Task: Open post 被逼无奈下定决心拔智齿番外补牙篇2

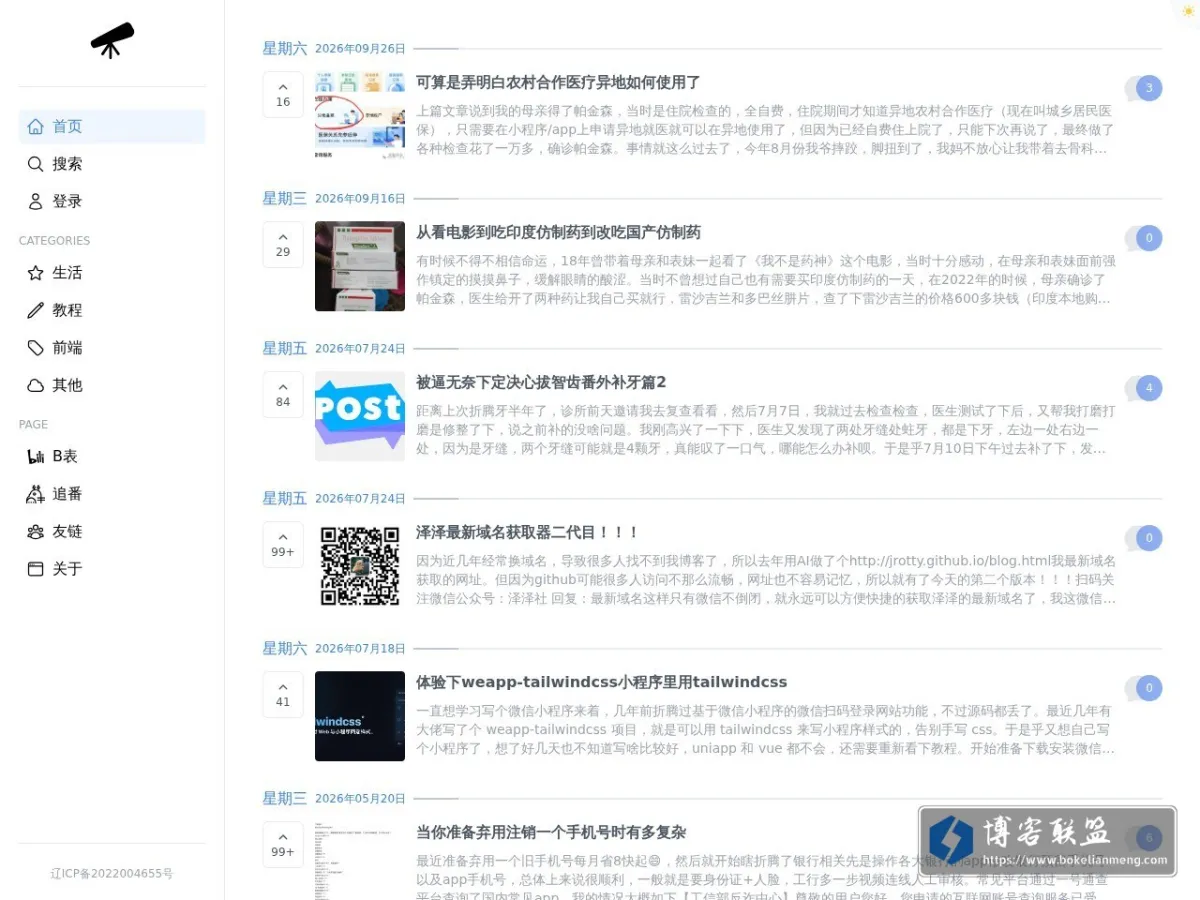Action: coord(541,382)
